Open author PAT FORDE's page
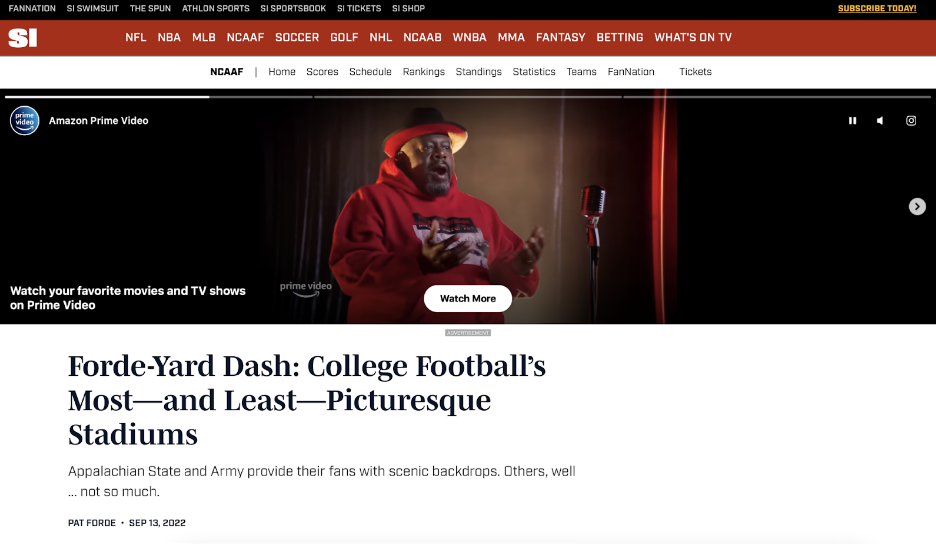This screenshot has width=936, height=544. click(92, 523)
